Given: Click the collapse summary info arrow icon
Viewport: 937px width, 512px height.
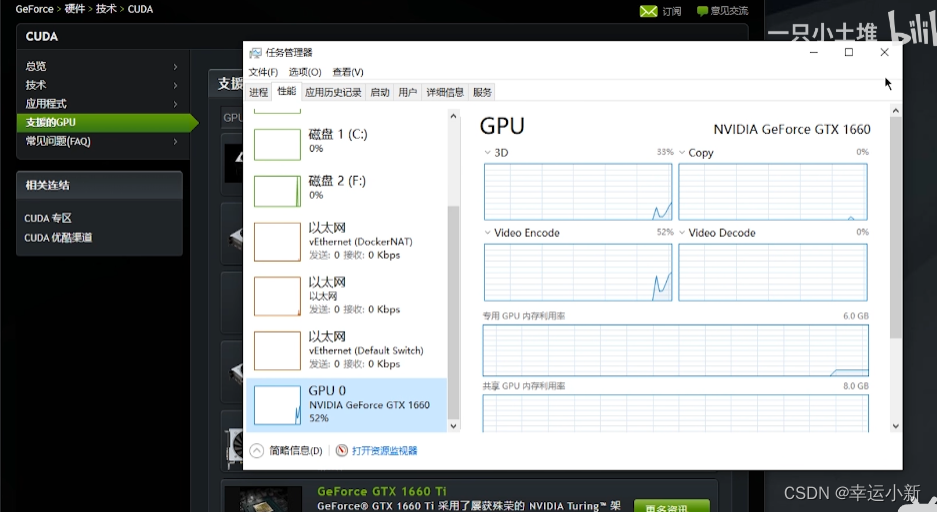Looking at the screenshot, I should (256, 450).
